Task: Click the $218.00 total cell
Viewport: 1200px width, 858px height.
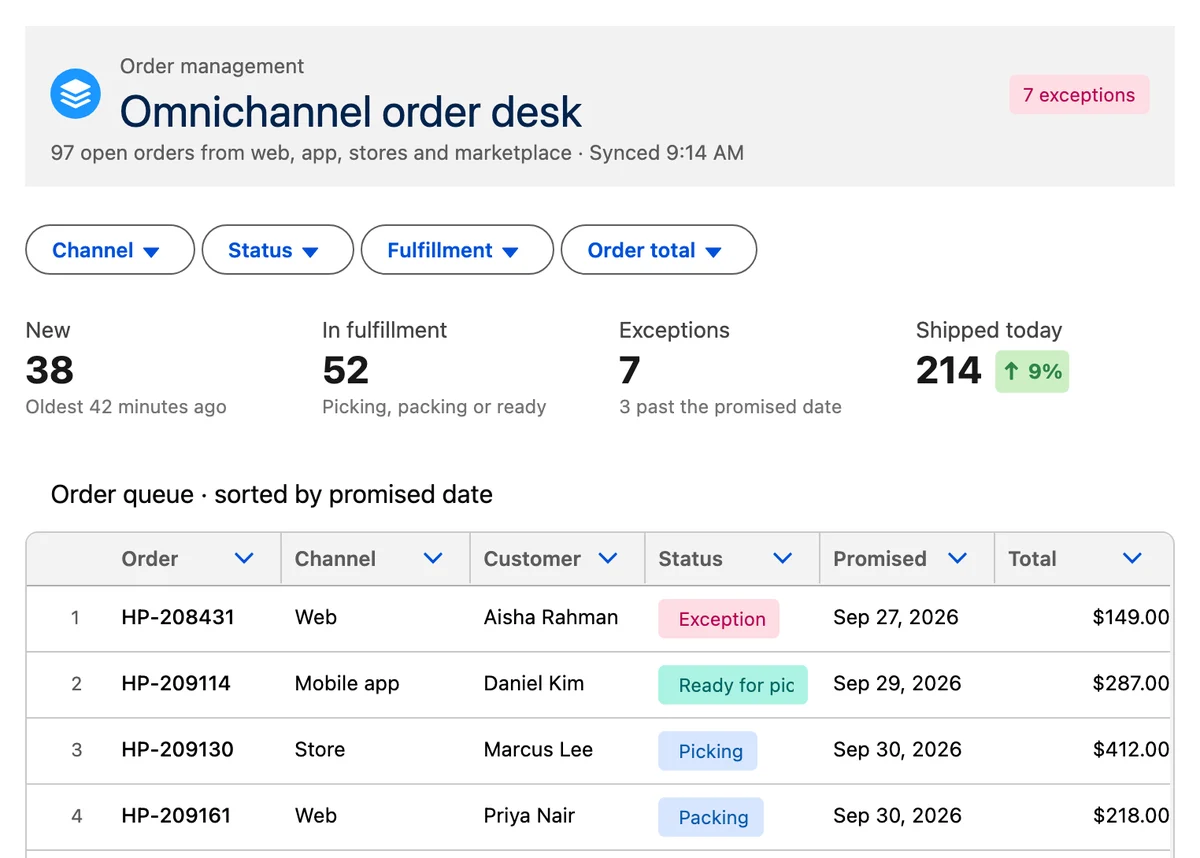Action: (x=1131, y=815)
